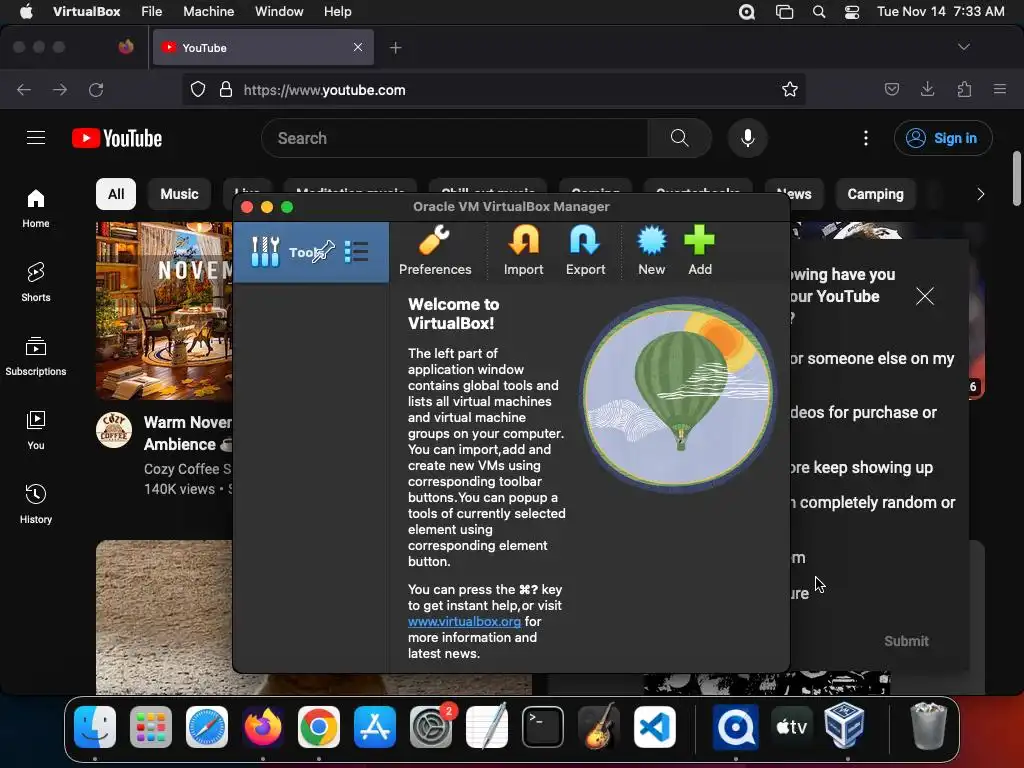Screen dimensions: 1024x768
Task: Open Subscriptions in YouTube sidebar
Action: (36, 356)
